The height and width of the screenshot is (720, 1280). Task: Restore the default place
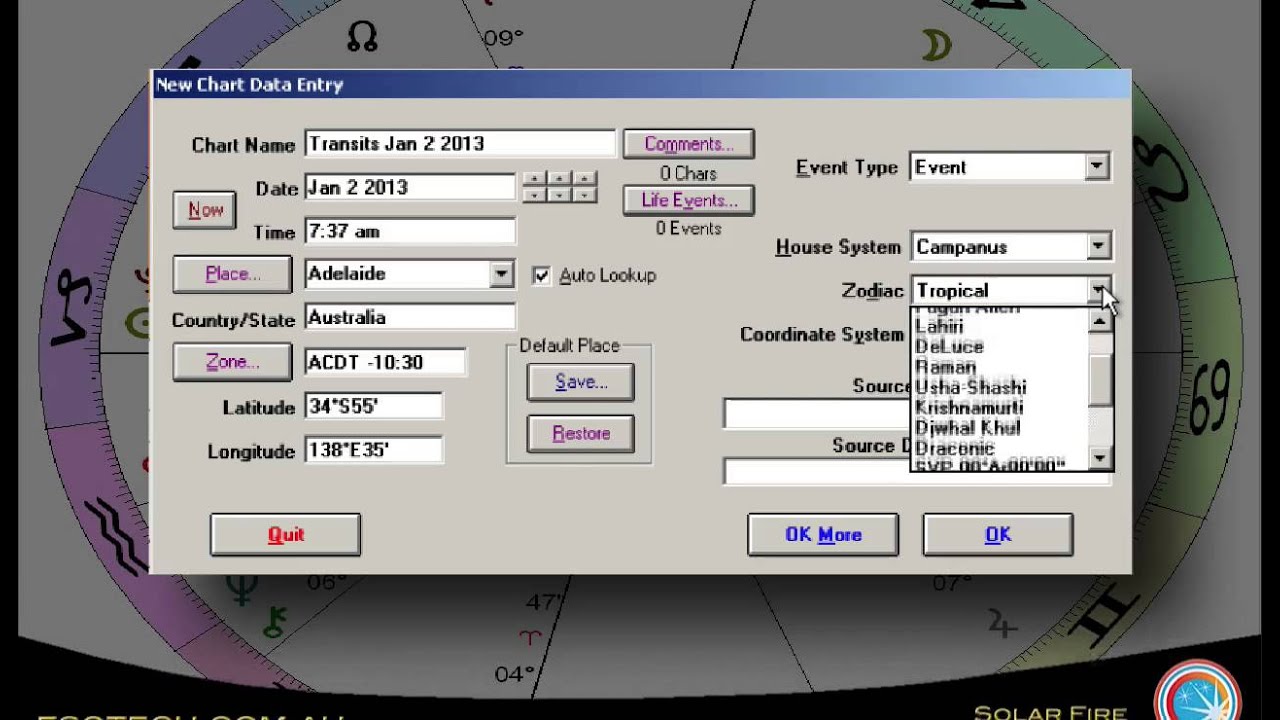click(581, 433)
